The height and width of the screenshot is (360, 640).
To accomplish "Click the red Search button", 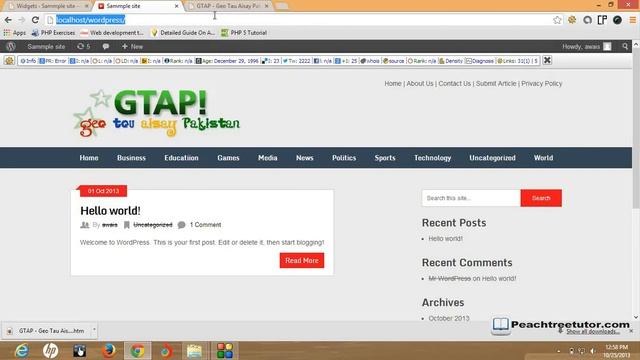I will [x=541, y=198].
